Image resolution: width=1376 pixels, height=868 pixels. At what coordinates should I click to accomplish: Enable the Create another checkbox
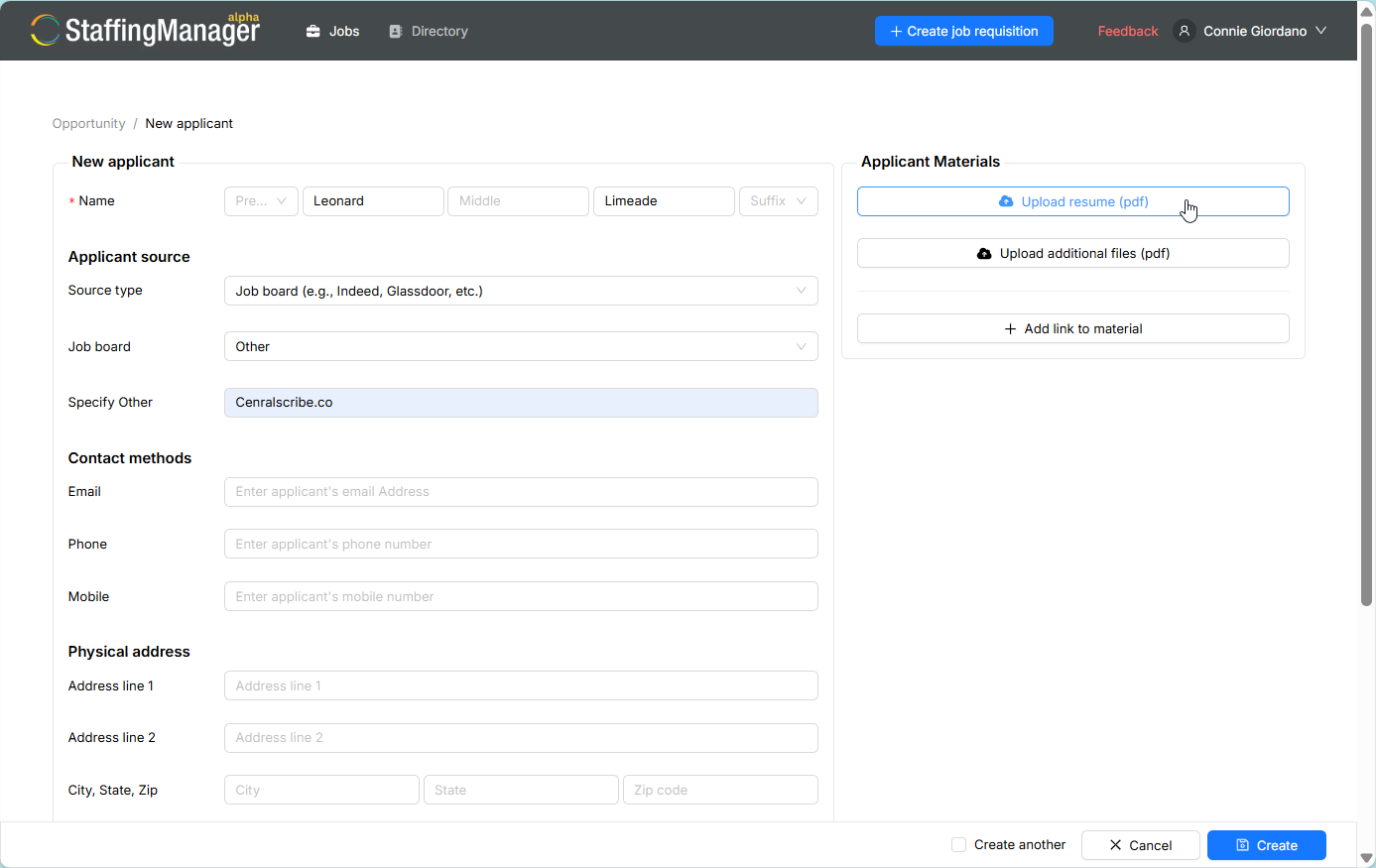click(958, 845)
